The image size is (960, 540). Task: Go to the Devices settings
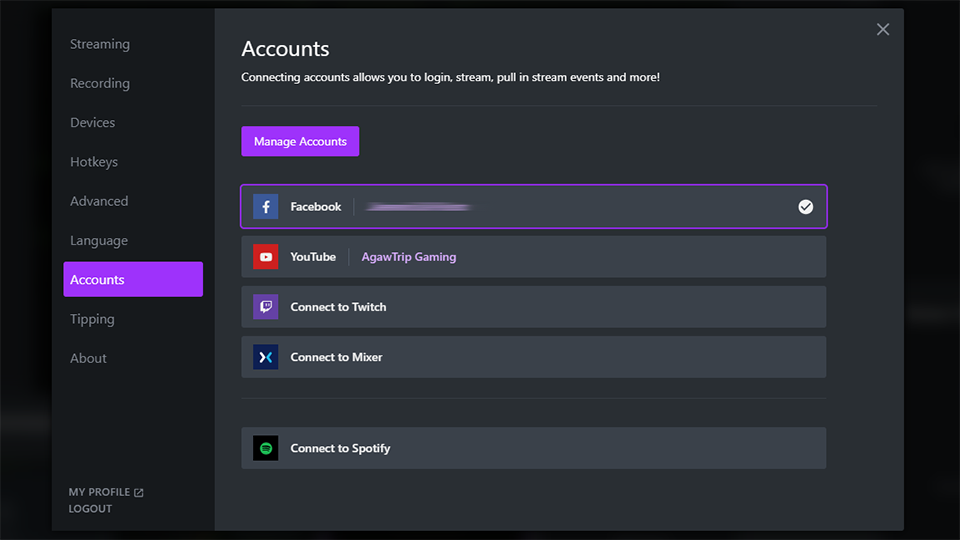tap(92, 122)
